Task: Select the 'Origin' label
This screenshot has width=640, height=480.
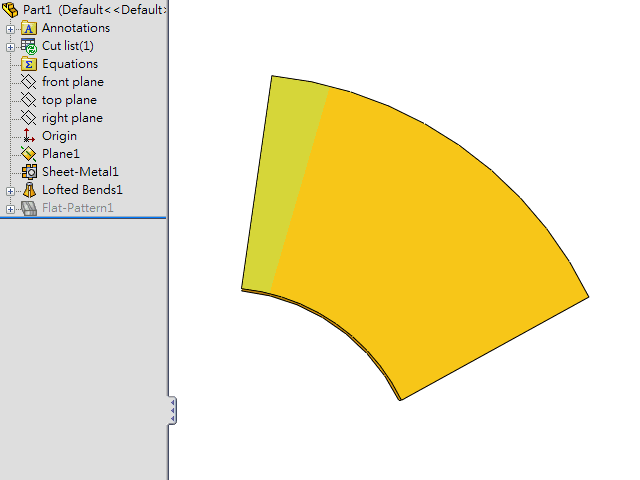Action: (60, 136)
